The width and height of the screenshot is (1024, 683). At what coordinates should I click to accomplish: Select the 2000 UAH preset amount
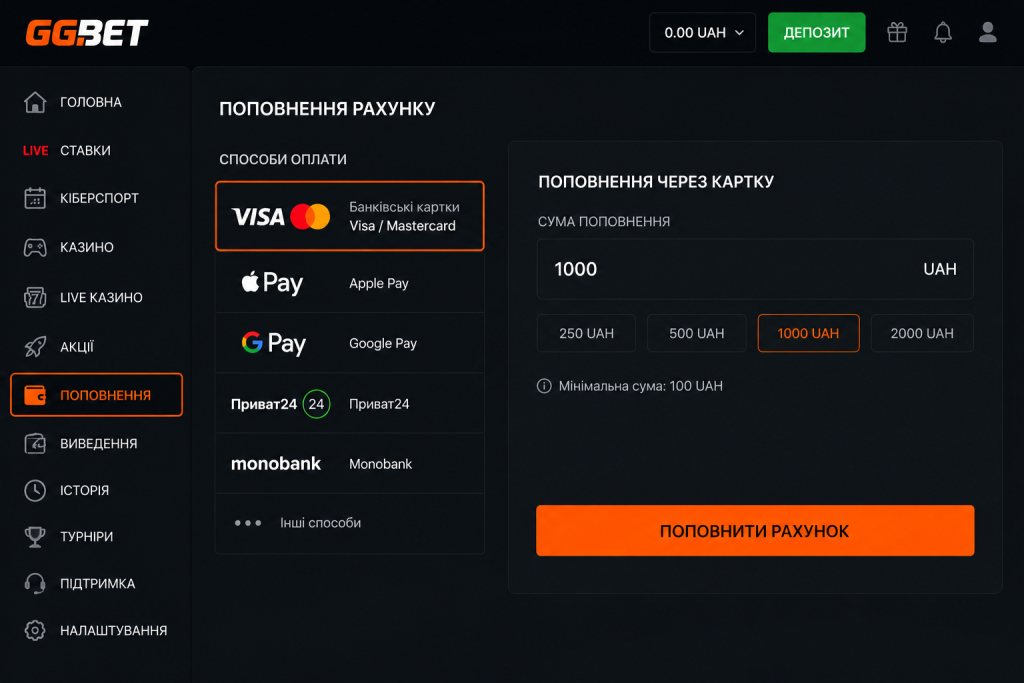tap(922, 333)
